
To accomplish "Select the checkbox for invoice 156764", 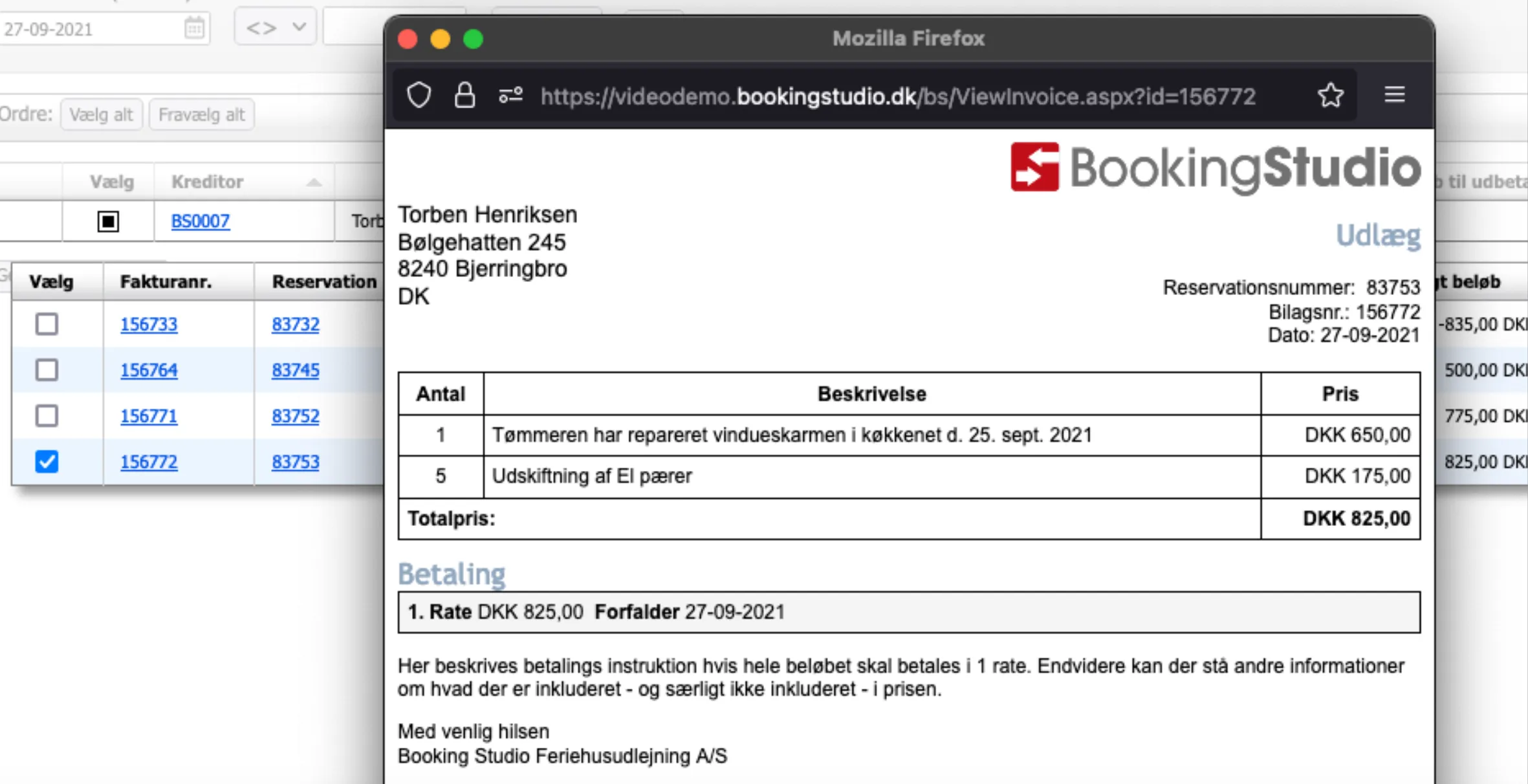I will click(x=46, y=370).
